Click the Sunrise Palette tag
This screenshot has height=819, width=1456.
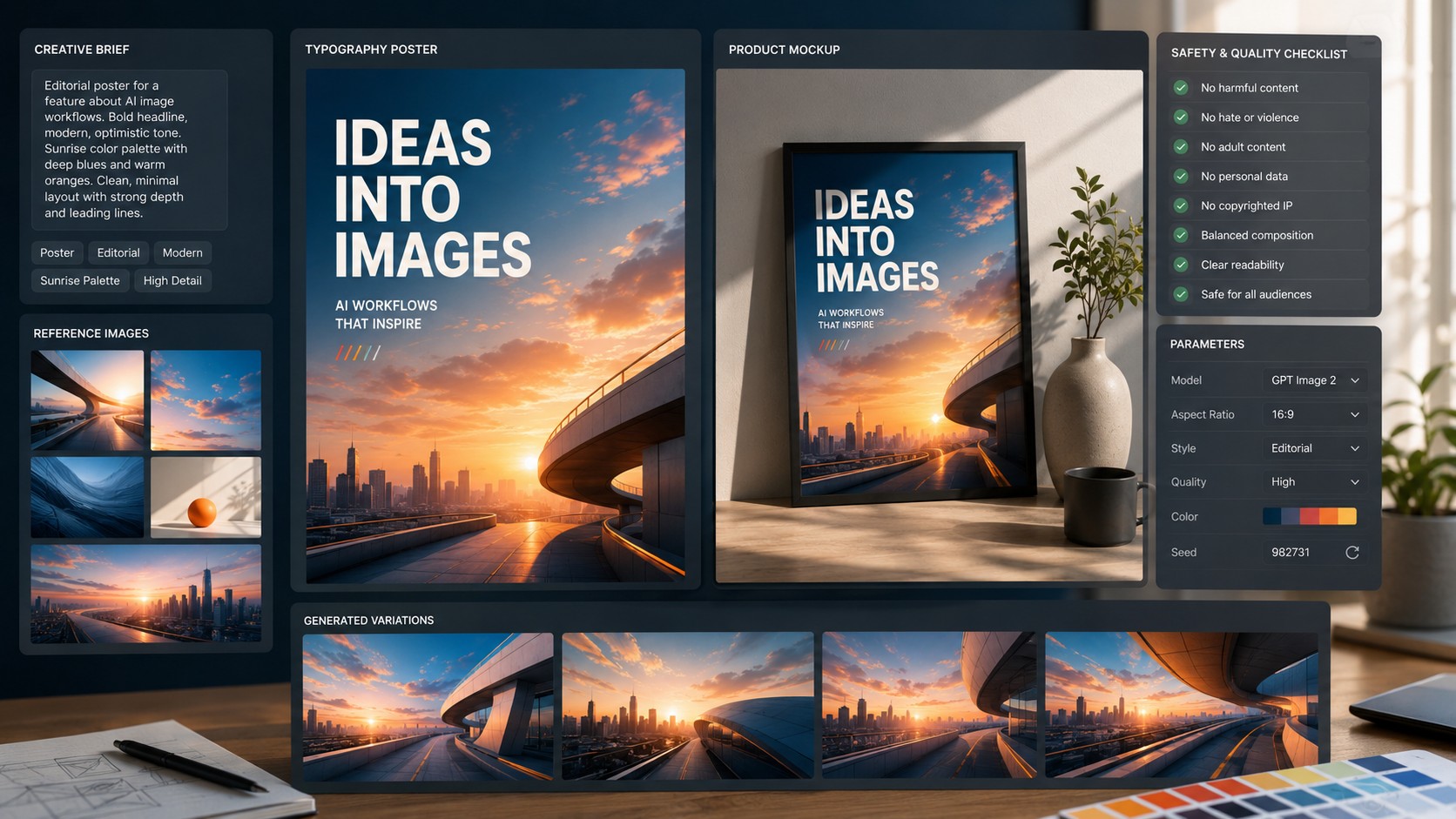(x=80, y=281)
